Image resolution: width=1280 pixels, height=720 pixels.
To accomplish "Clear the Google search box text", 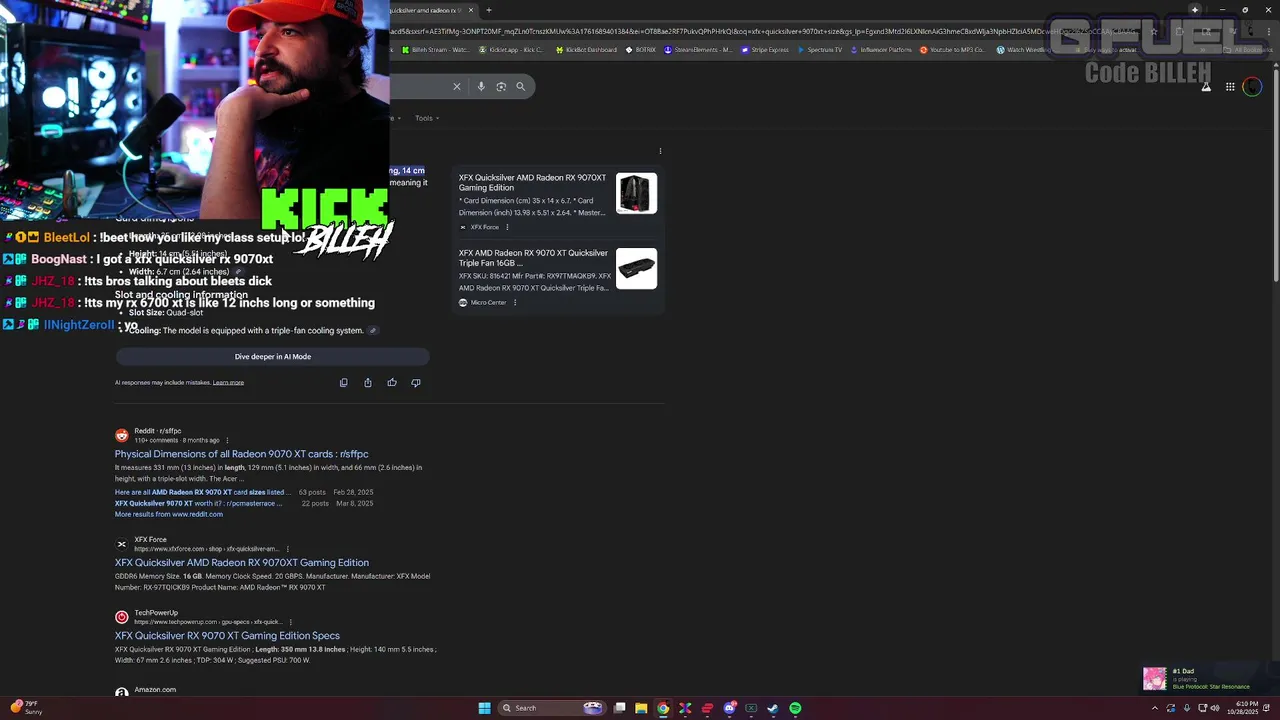I will tap(457, 87).
